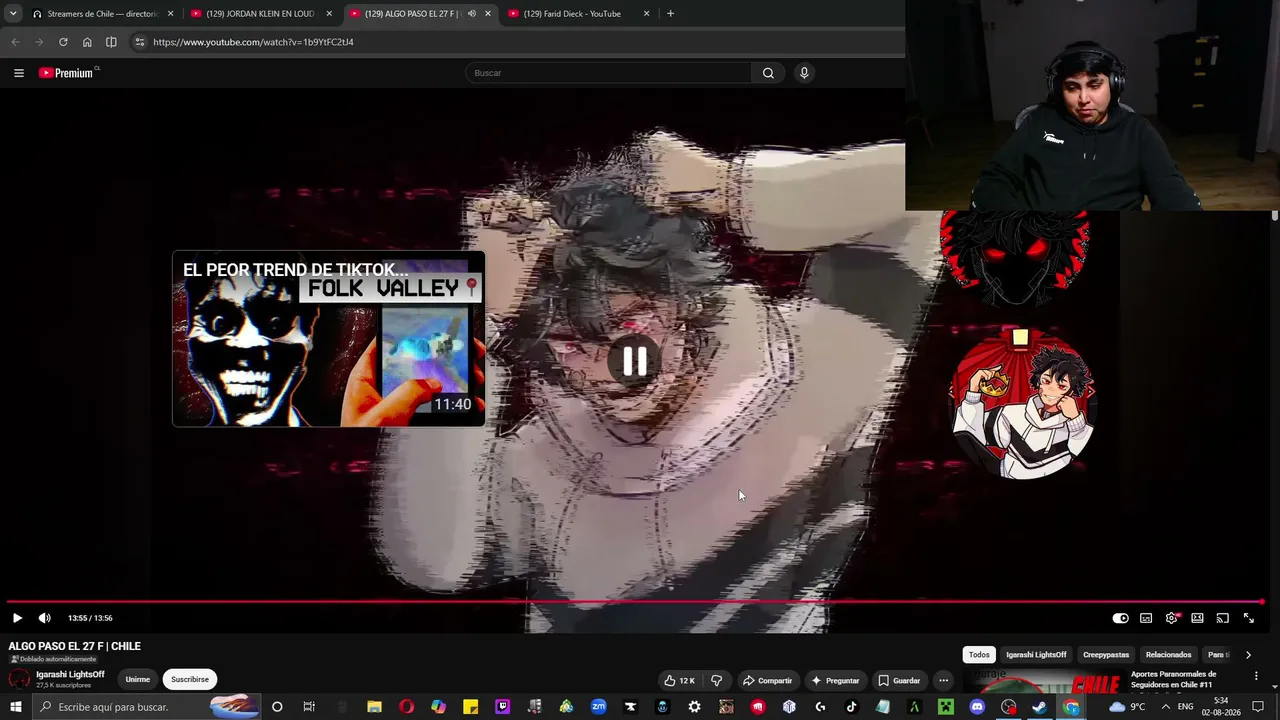Viewport: 1280px width, 720px height.
Task: Dislike the video
Action: (716, 681)
